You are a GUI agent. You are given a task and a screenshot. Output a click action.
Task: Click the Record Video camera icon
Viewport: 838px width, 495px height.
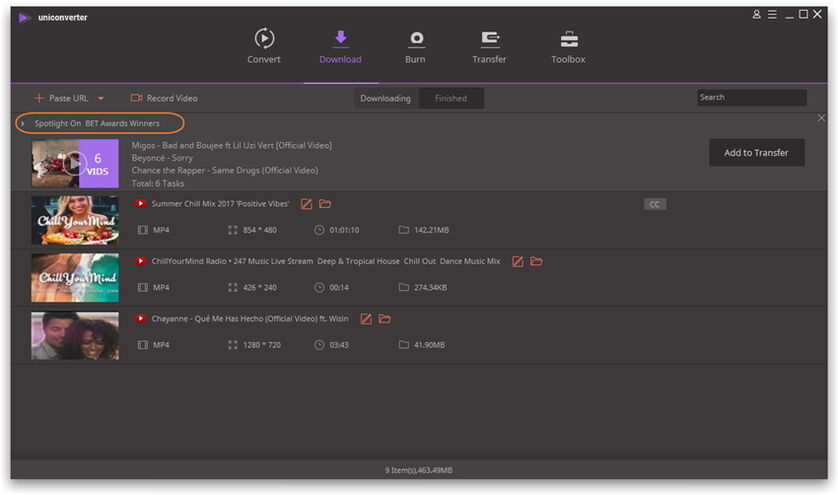136,98
